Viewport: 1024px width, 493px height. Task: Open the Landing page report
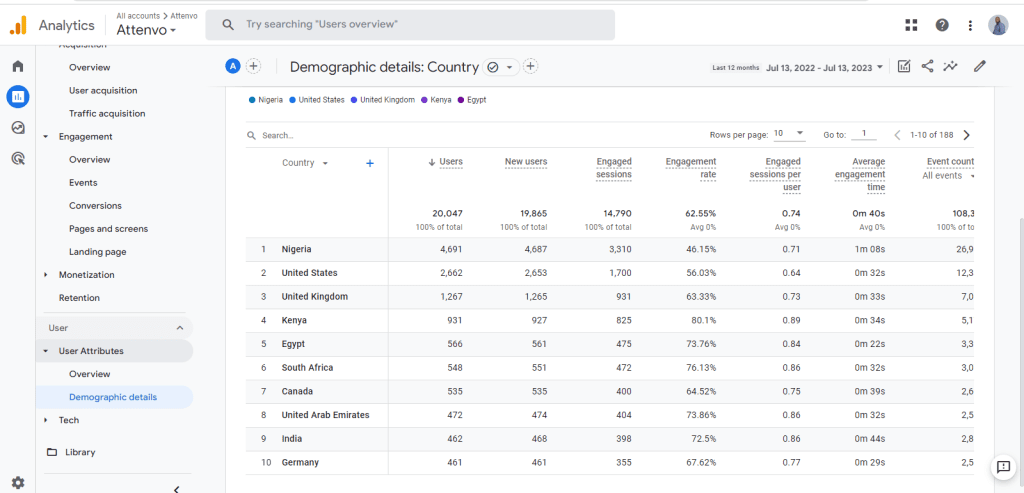click(98, 252)
